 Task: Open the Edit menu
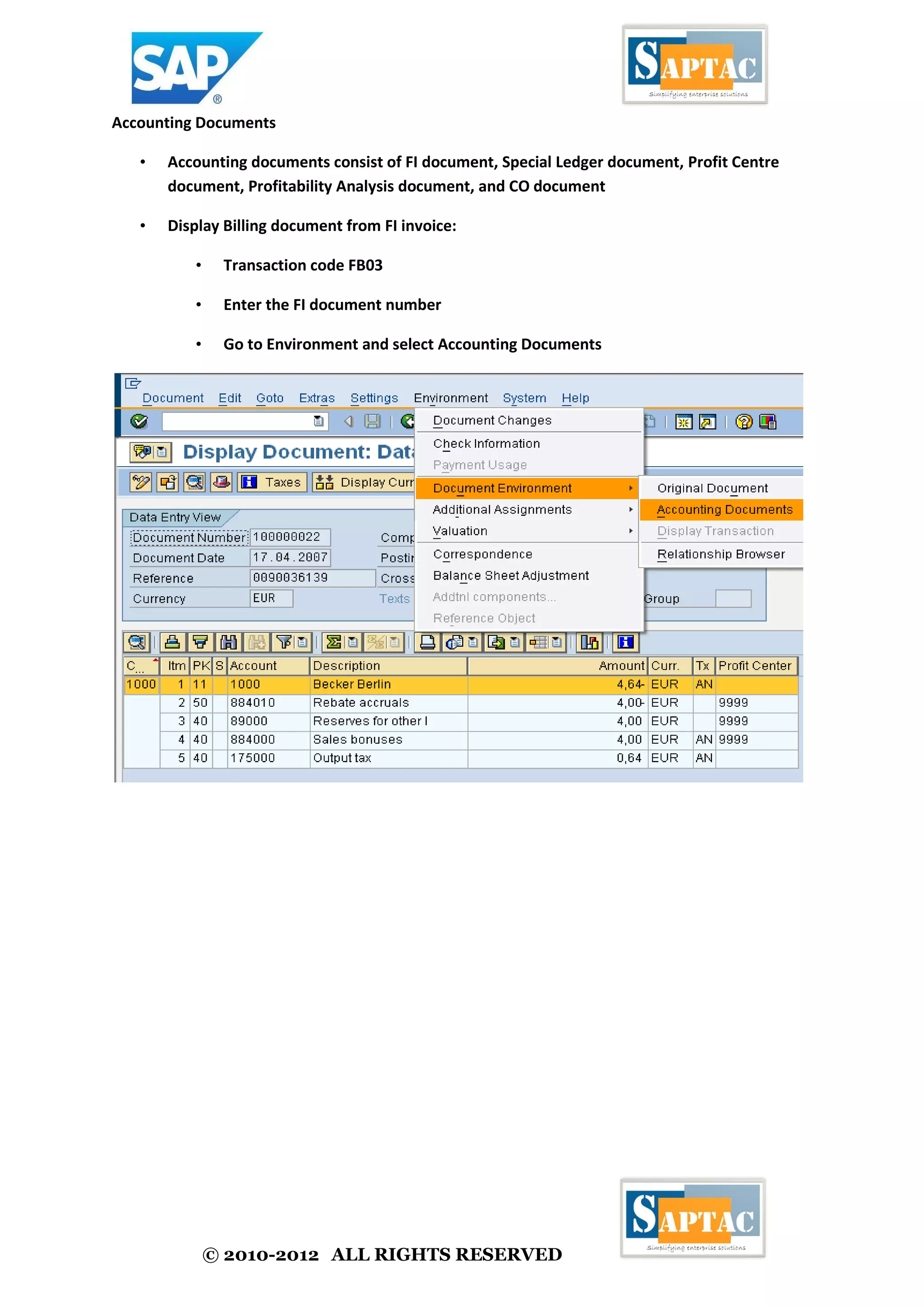230,399
